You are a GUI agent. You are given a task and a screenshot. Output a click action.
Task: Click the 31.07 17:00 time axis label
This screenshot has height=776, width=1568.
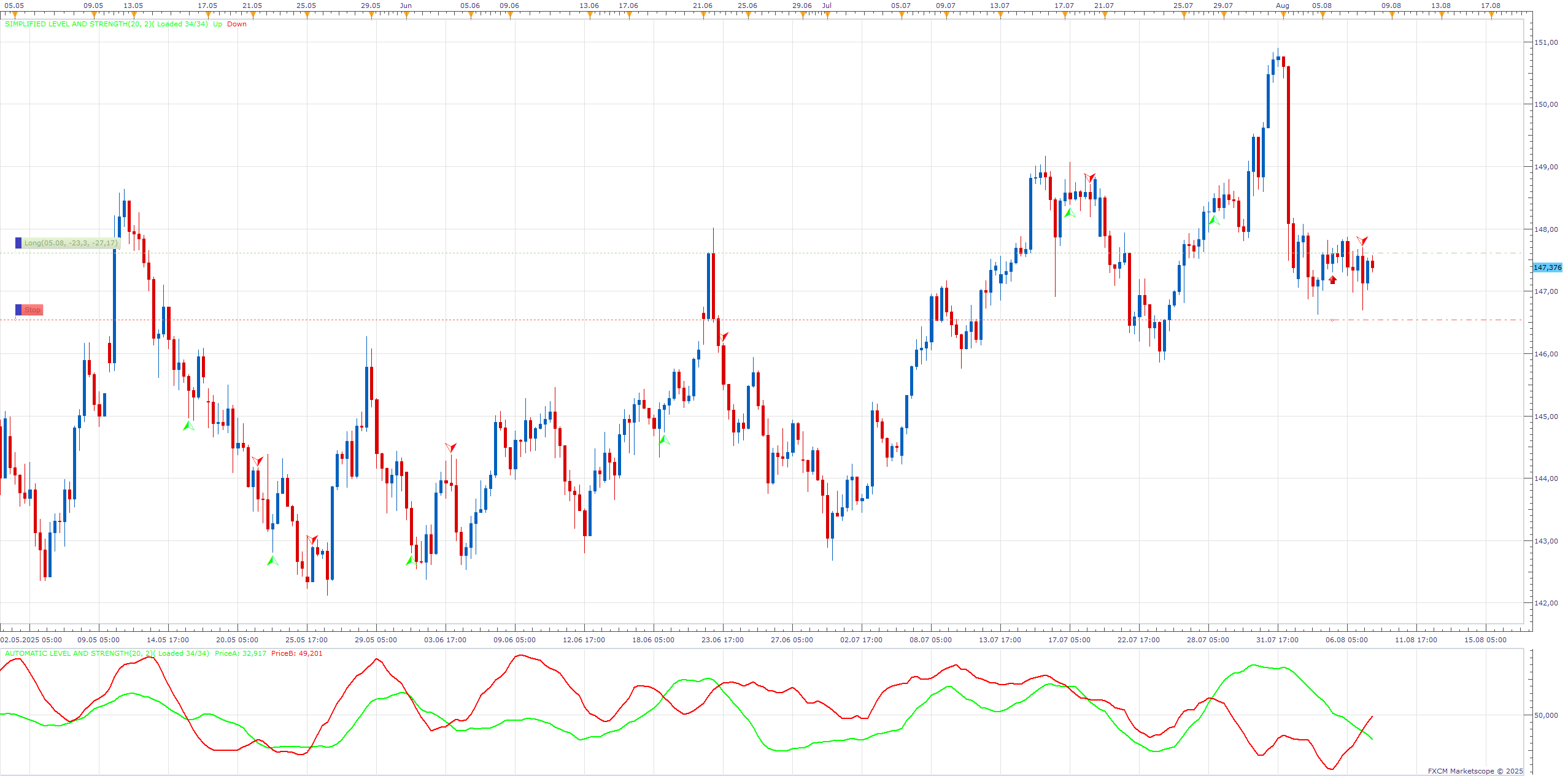coord(1277,640)
